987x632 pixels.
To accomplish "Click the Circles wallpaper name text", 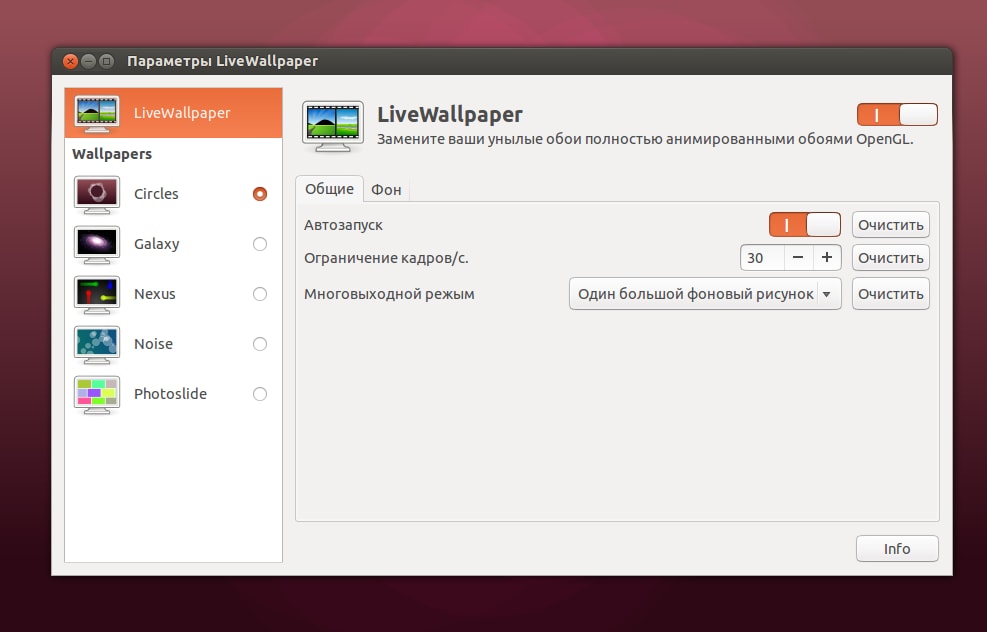I will (x=156, y=194).
